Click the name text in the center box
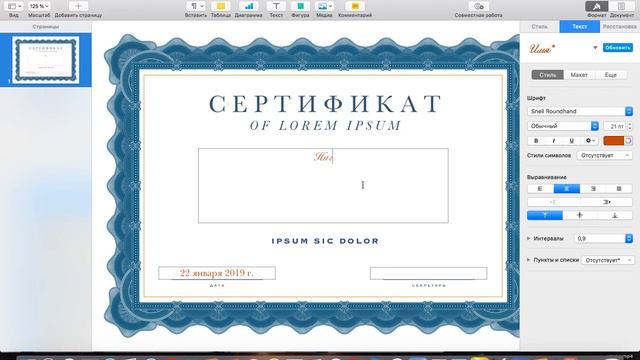The width and height of the screenshot is (640, 360). pyautogui.click(x=323, y=157)
